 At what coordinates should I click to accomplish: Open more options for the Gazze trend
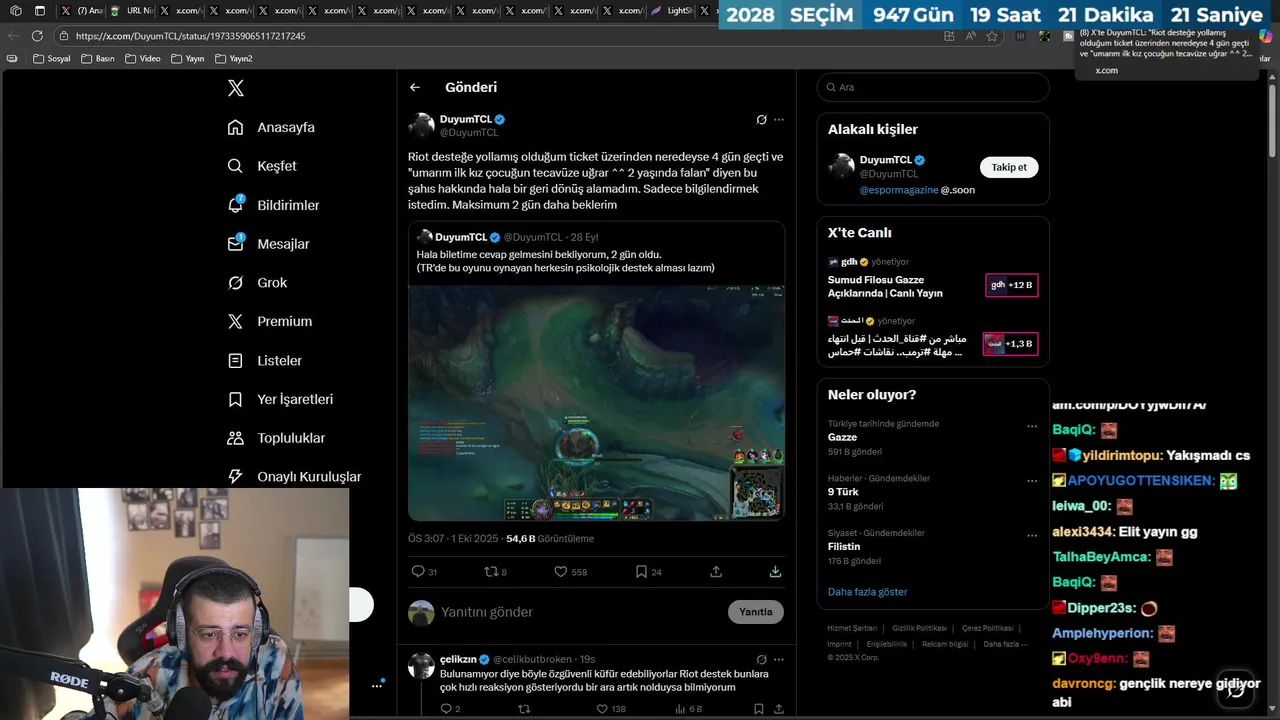[x=1031, y=426]
